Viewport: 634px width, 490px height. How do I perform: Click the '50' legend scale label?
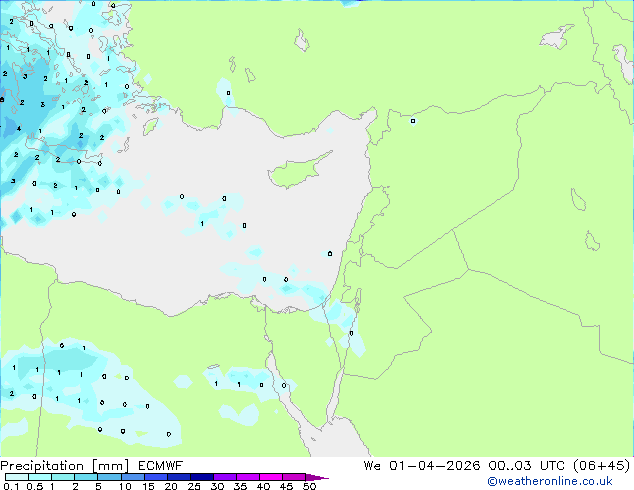310,486
